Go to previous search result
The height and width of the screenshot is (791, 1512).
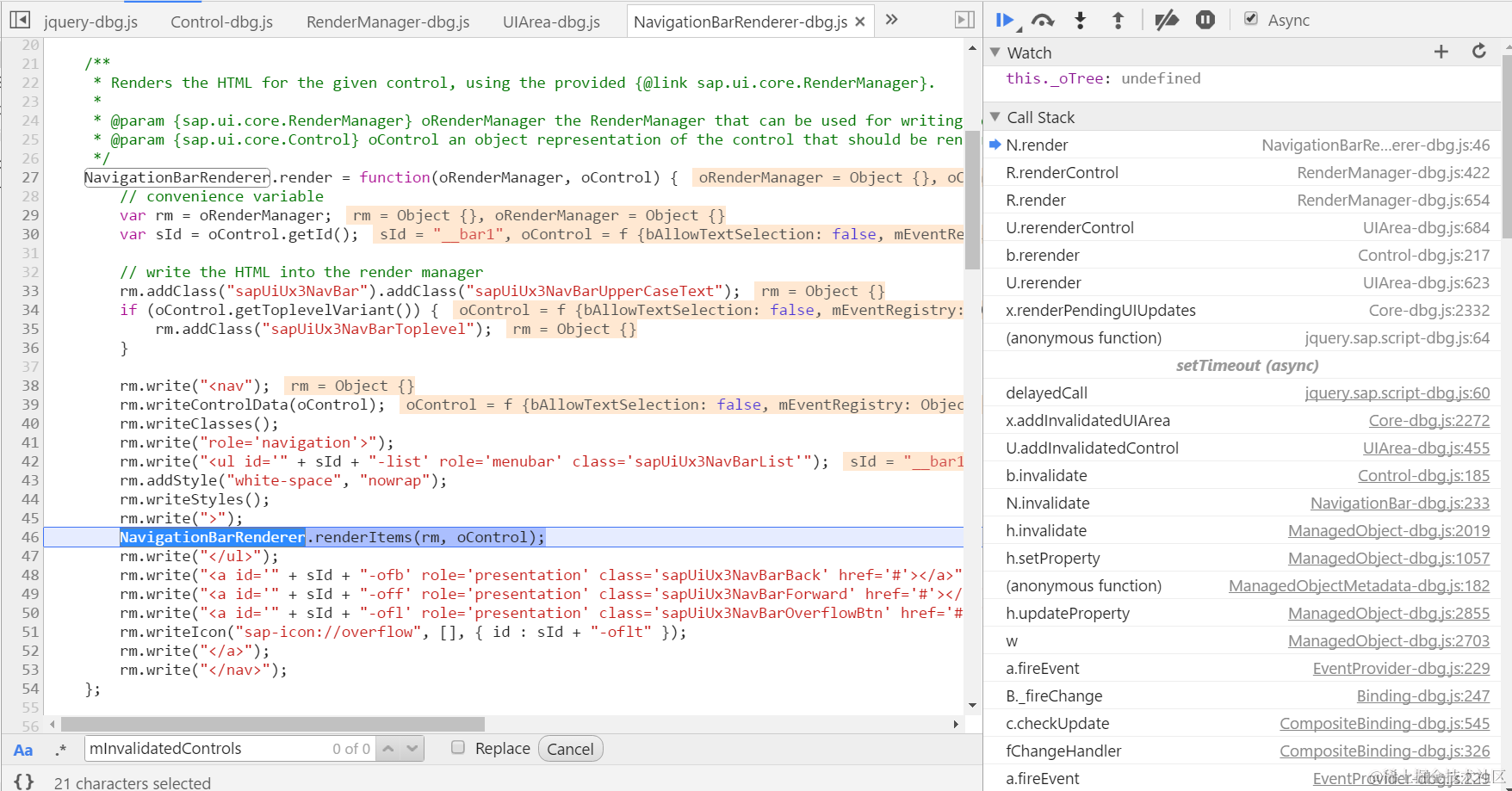389,749
